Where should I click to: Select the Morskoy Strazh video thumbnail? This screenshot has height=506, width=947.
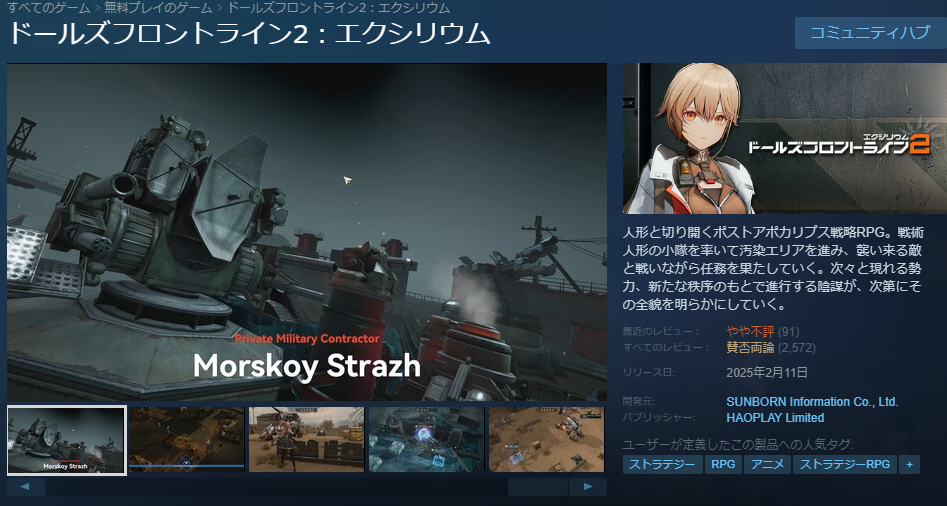click(66, 440)
